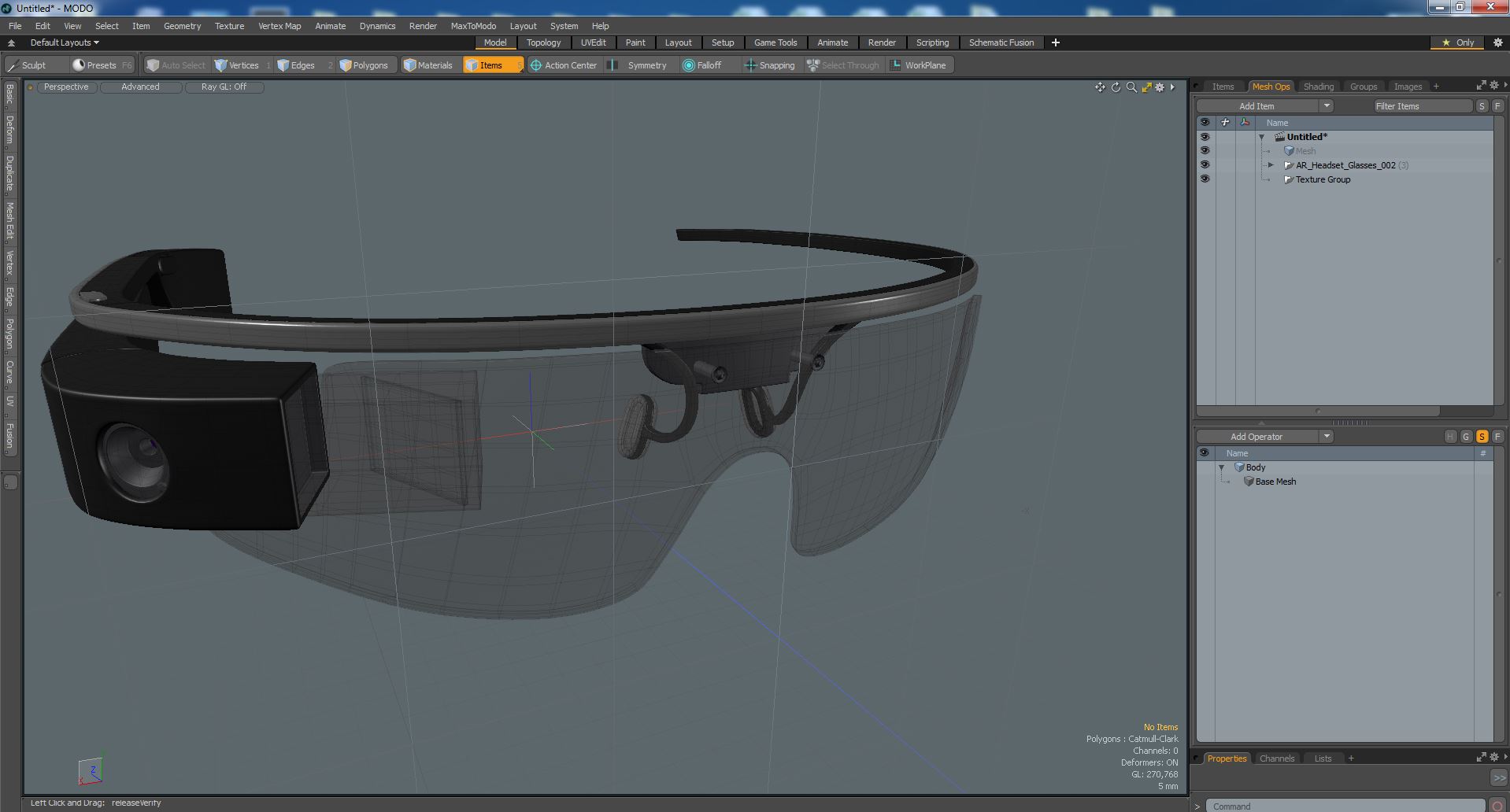The width and height of the screenshot is (1510, 812).
Task: Toggle the S button in Mesh Ops
Action: point(1482,437)
